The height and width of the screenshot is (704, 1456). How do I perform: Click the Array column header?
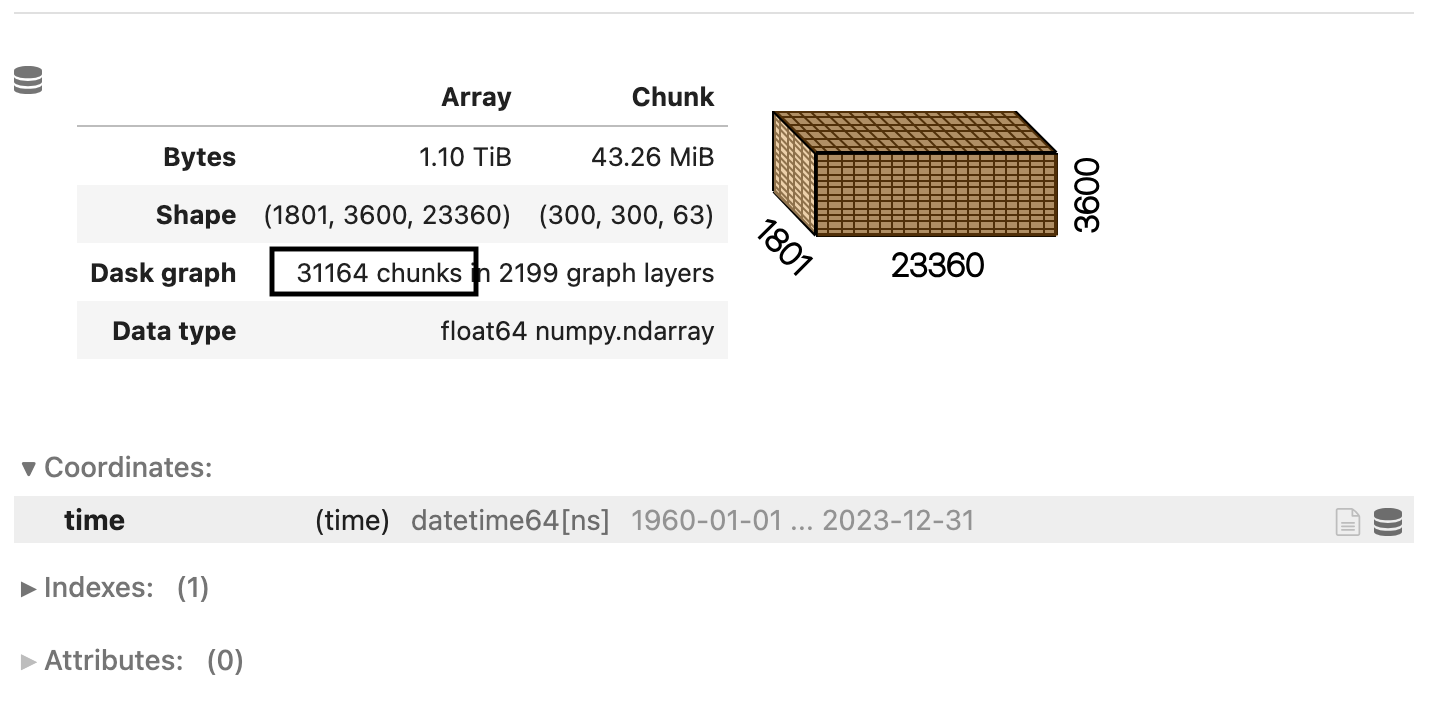tap(476, 97)
